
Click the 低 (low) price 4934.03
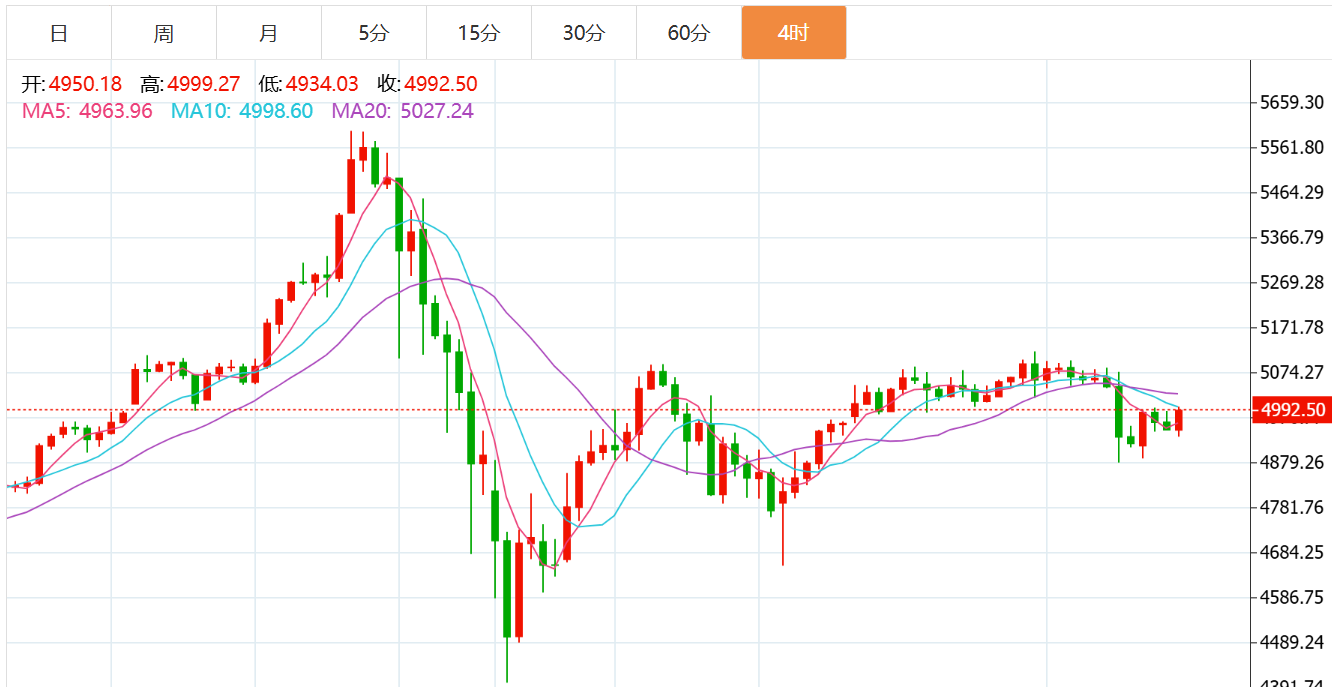[322, 84]
